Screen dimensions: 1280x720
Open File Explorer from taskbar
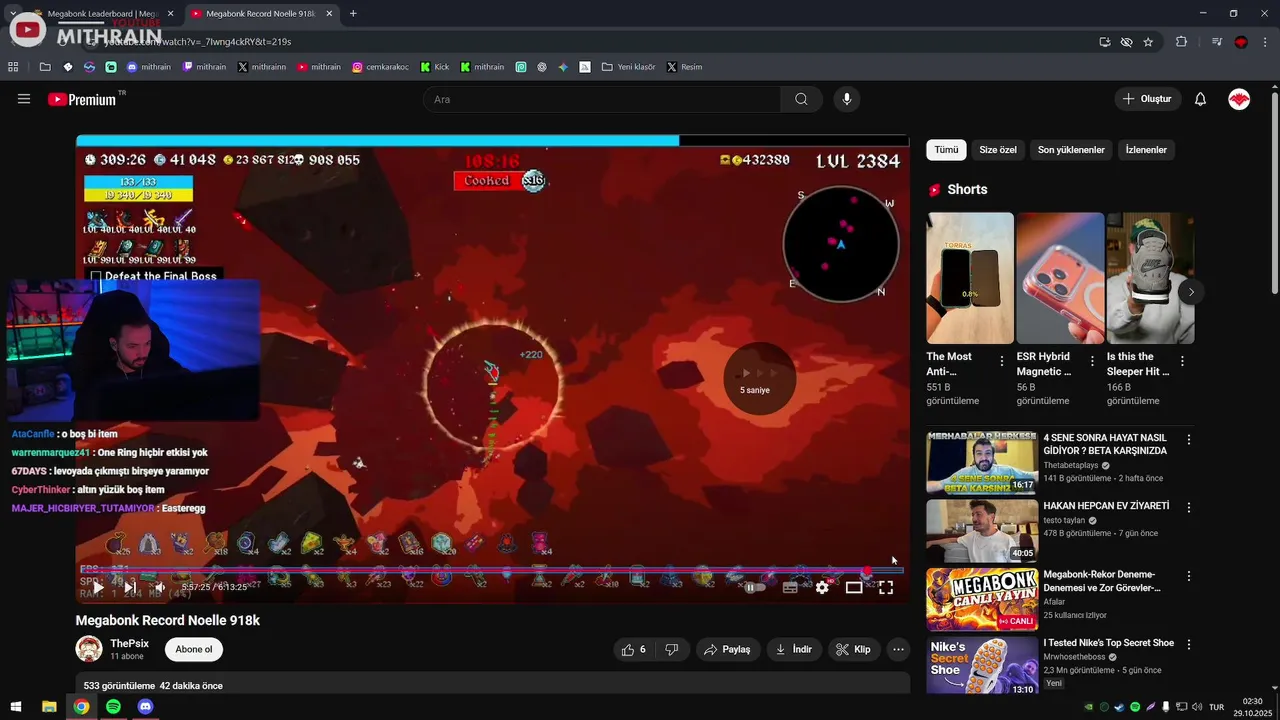(x=49, y=707)
